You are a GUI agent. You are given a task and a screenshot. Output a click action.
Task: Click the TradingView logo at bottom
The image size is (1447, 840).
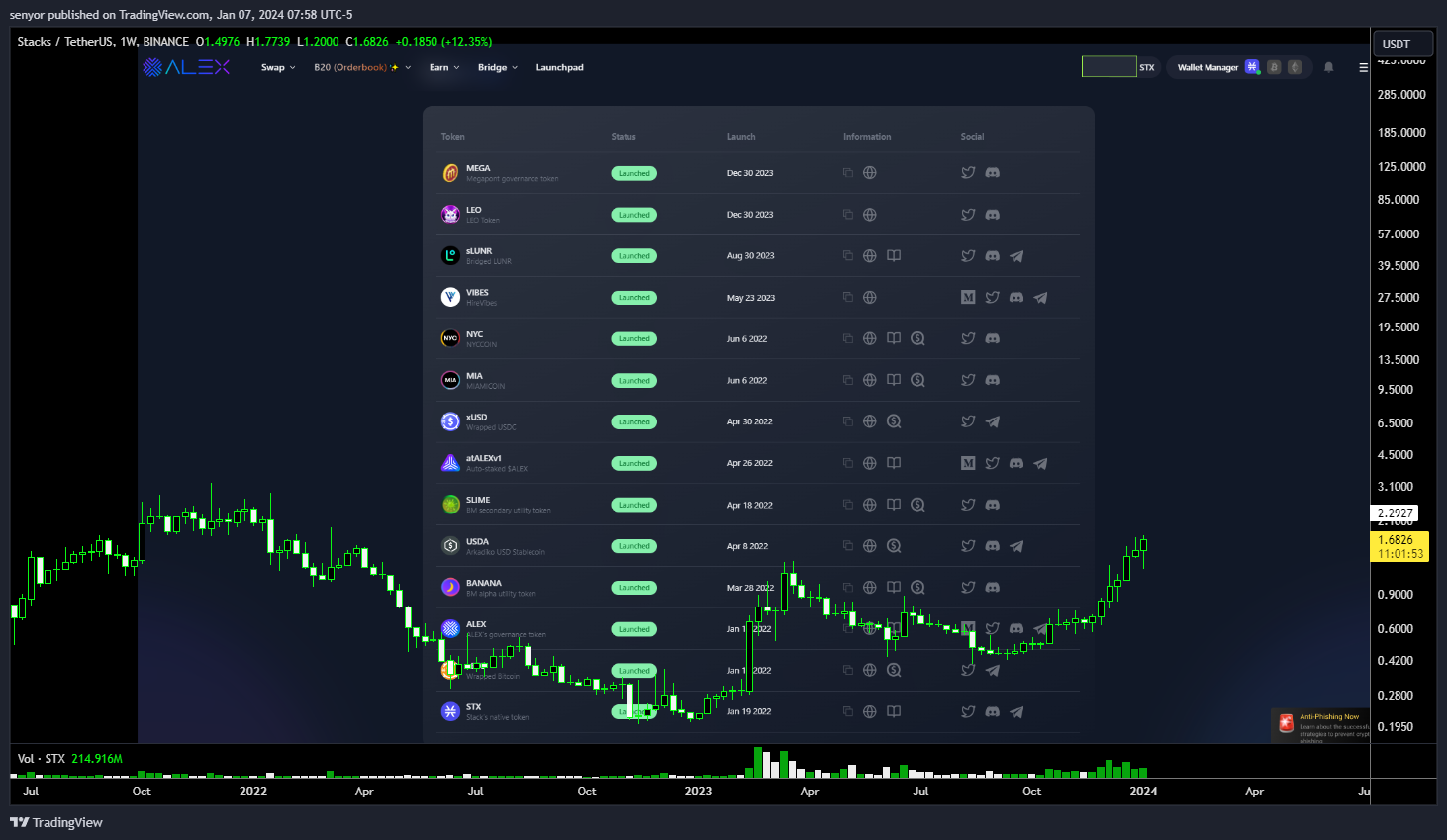[x=56, y=822]
